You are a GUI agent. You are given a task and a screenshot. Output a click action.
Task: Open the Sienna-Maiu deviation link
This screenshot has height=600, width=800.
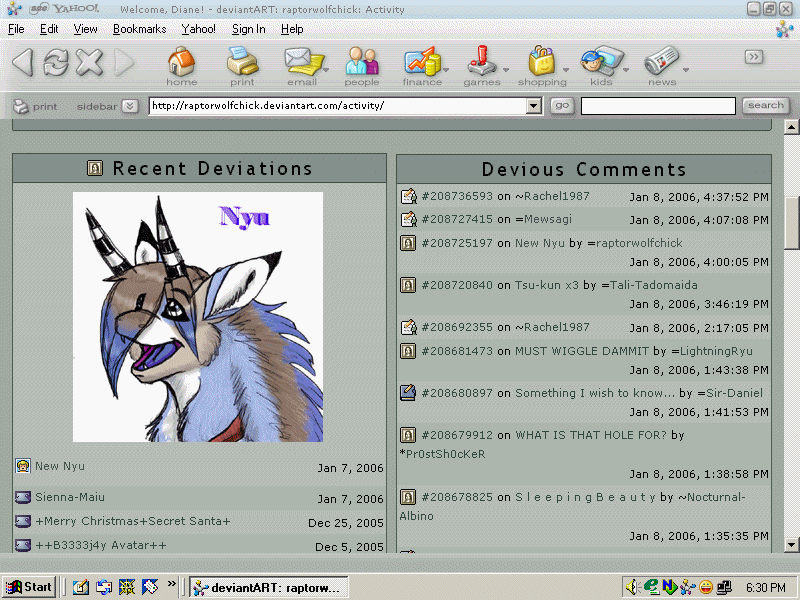pyautogui.click(x=70, y=497)
